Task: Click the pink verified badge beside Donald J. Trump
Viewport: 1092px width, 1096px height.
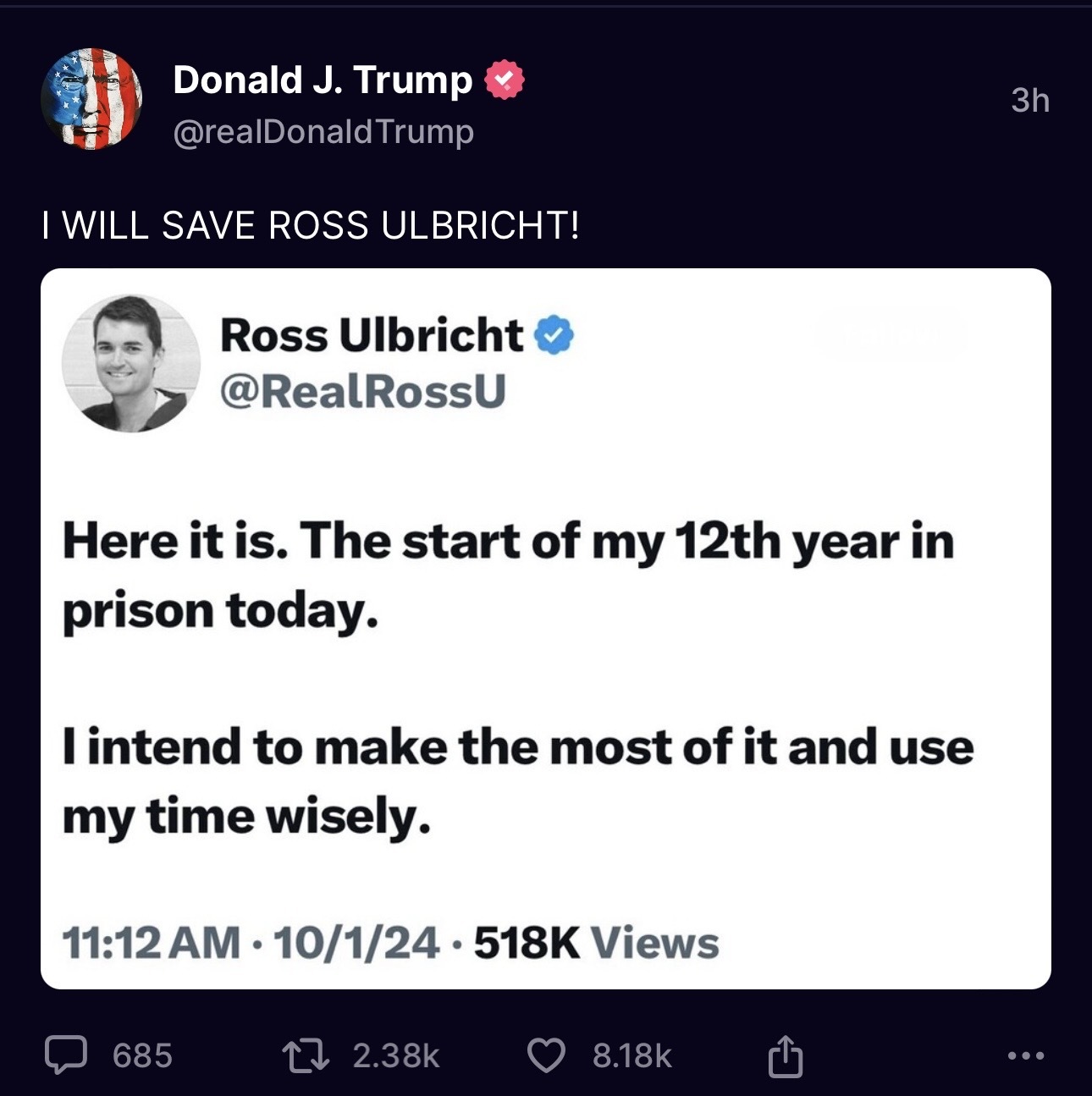Action: click(504, 80)
